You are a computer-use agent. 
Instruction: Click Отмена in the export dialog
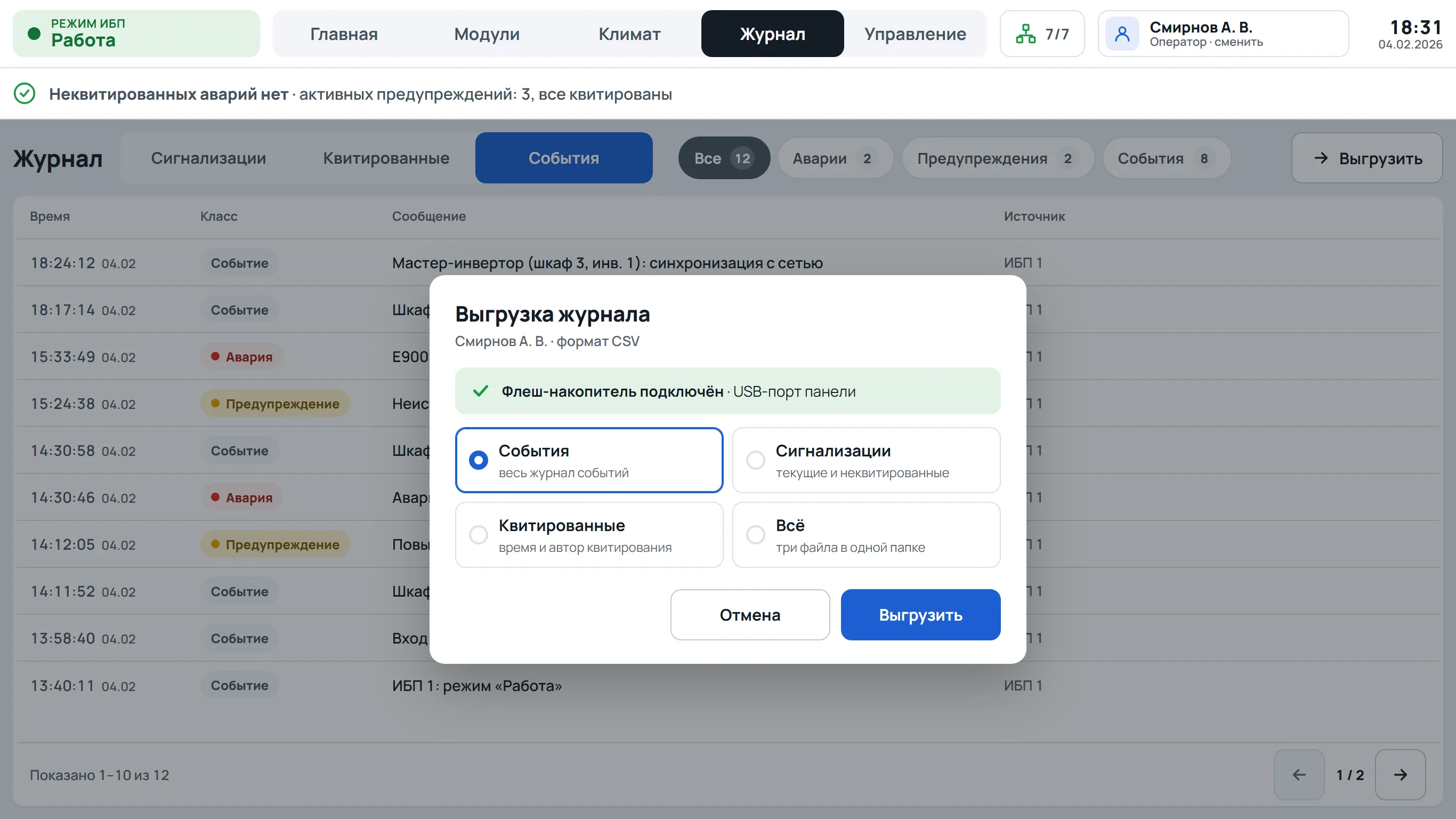pyautogui.click(x=749, y=615)
